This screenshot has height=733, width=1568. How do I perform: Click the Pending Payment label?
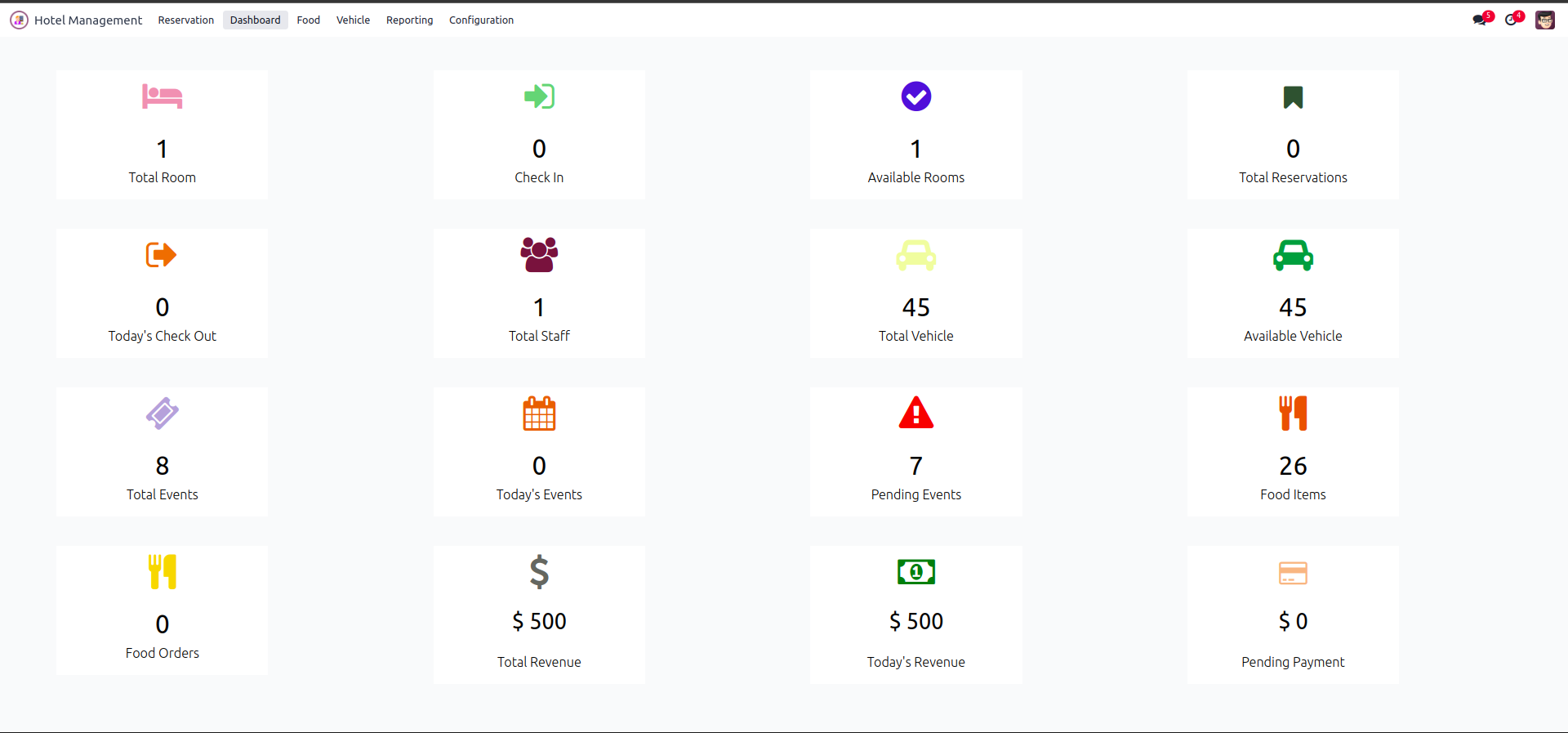click(1293, 662)
